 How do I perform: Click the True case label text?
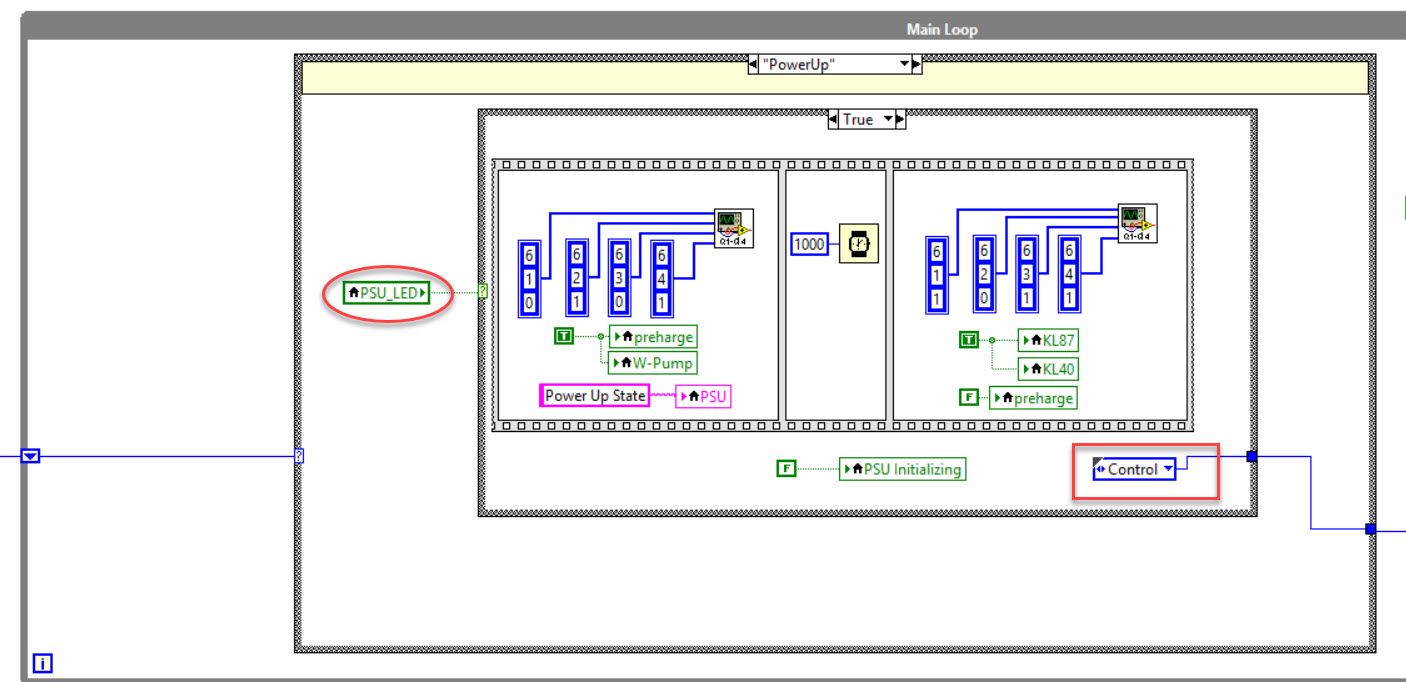[x=858, y=120]
